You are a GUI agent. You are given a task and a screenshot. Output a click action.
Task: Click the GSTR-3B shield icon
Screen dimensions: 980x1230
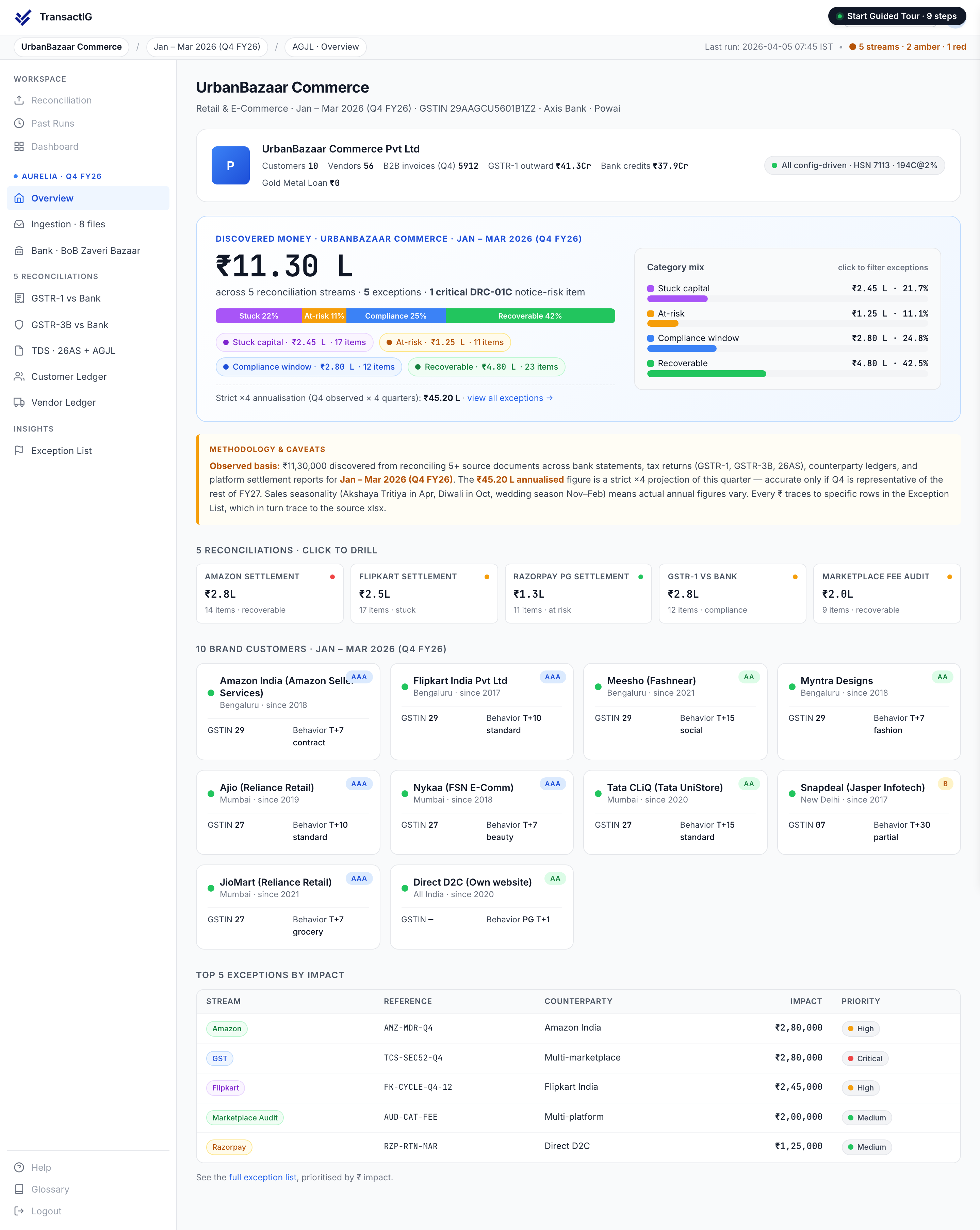19,325
